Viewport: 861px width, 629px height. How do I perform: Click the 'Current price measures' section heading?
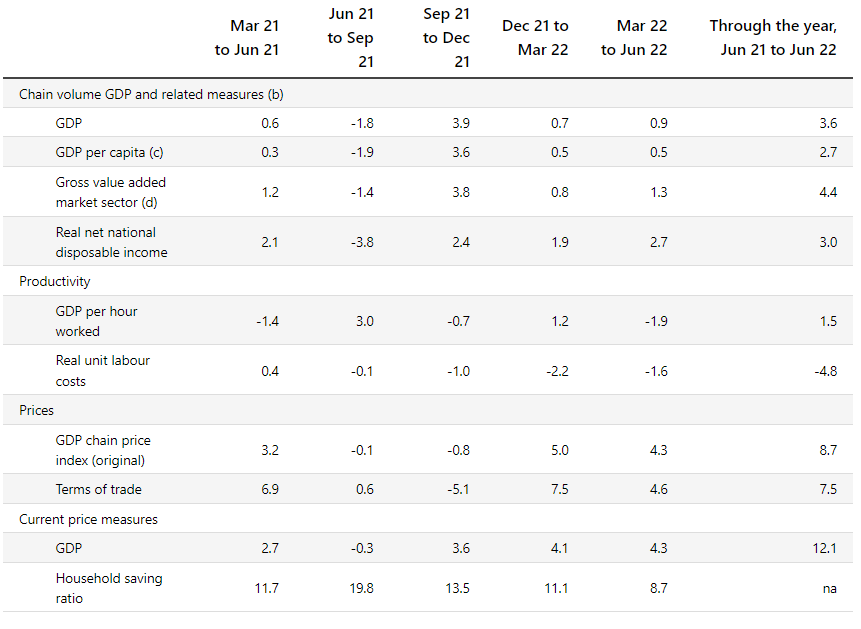point(89,519)
